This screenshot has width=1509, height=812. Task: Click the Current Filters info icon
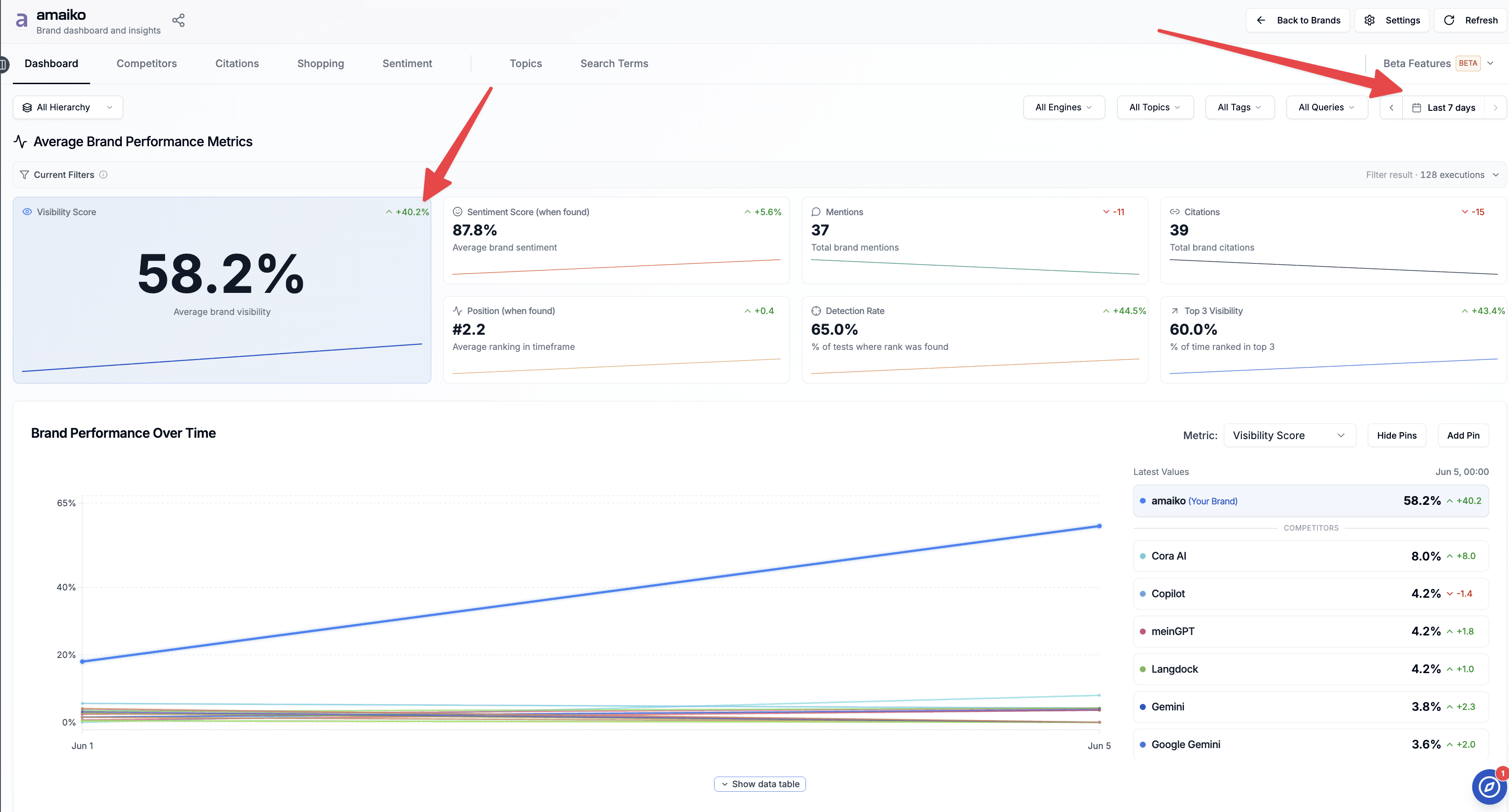pos(103,175)
